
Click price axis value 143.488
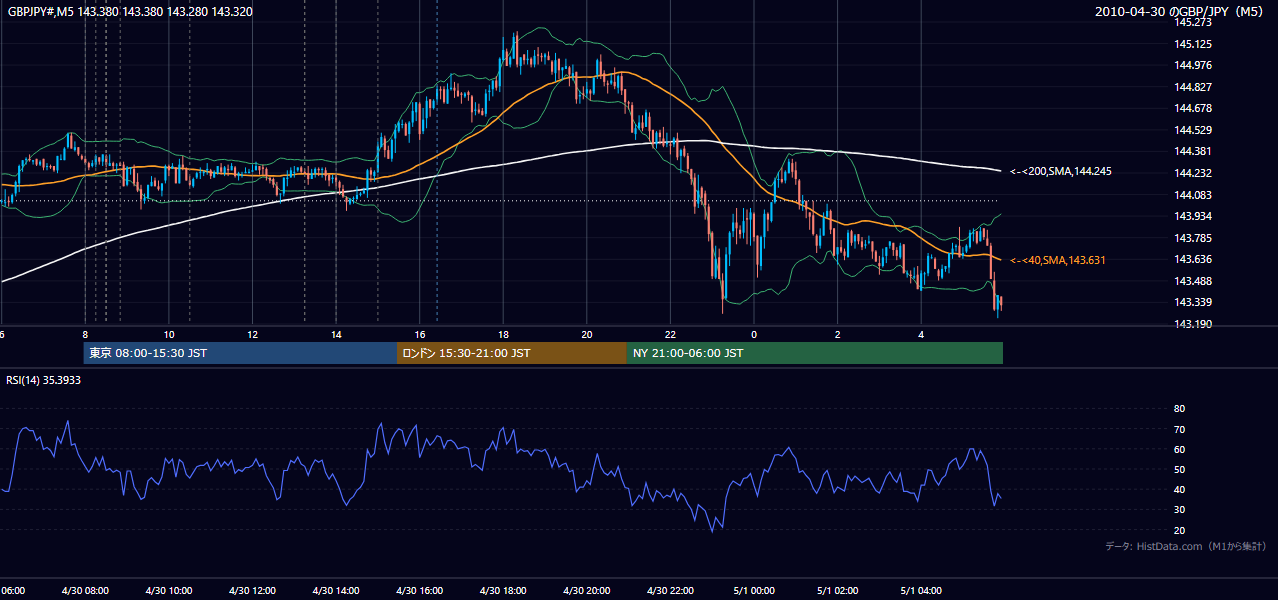tap(1194, 281)
